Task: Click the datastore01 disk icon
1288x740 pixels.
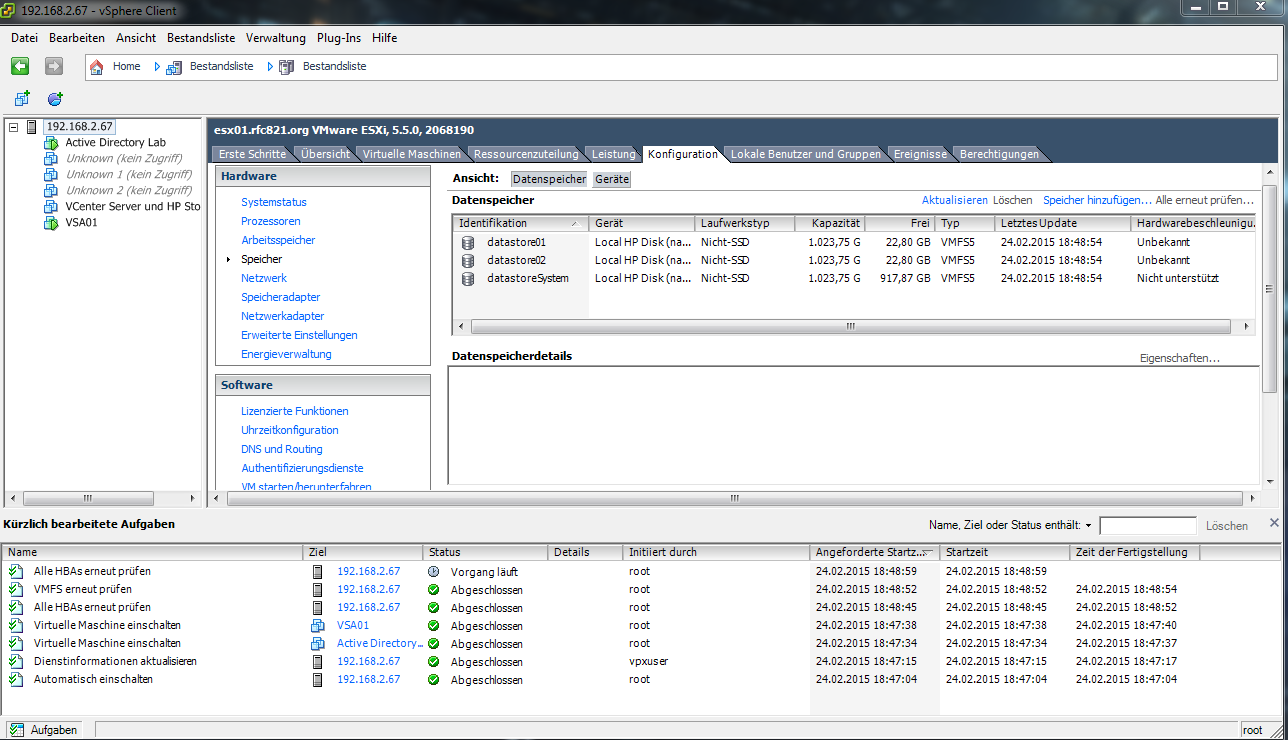Action: [467, 242]
